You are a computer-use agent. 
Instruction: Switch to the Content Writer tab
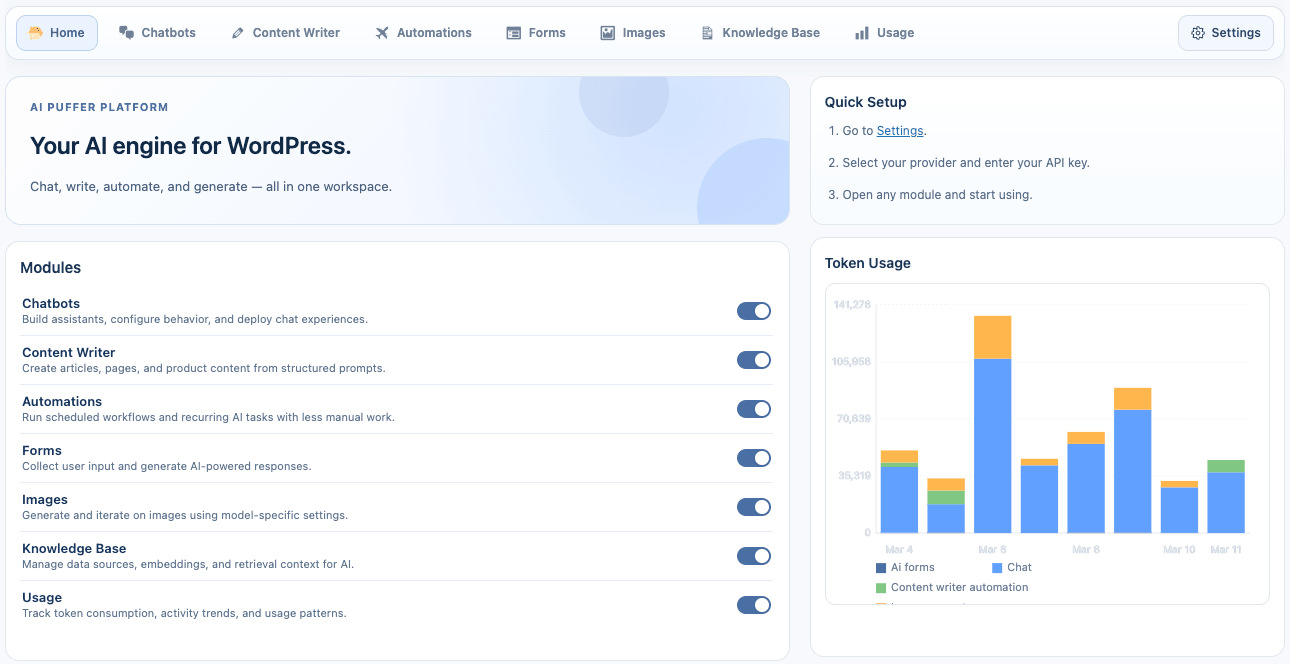[x=286, y=33]
